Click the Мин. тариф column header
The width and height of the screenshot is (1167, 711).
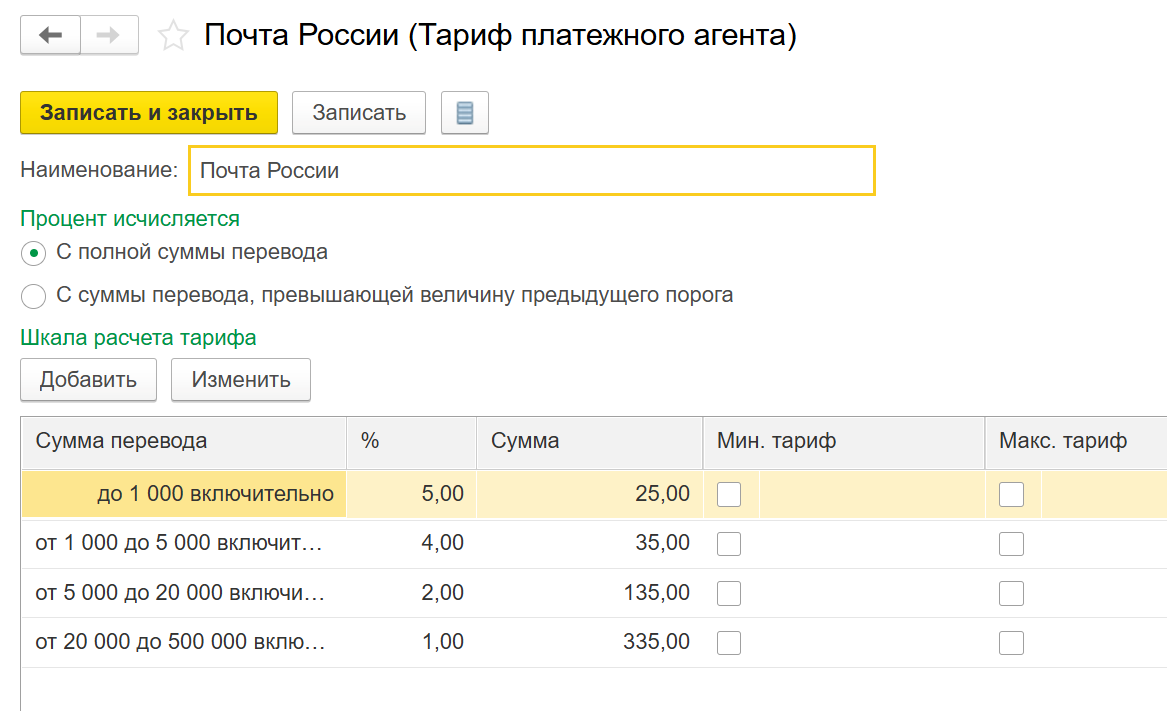click(844, 441)
